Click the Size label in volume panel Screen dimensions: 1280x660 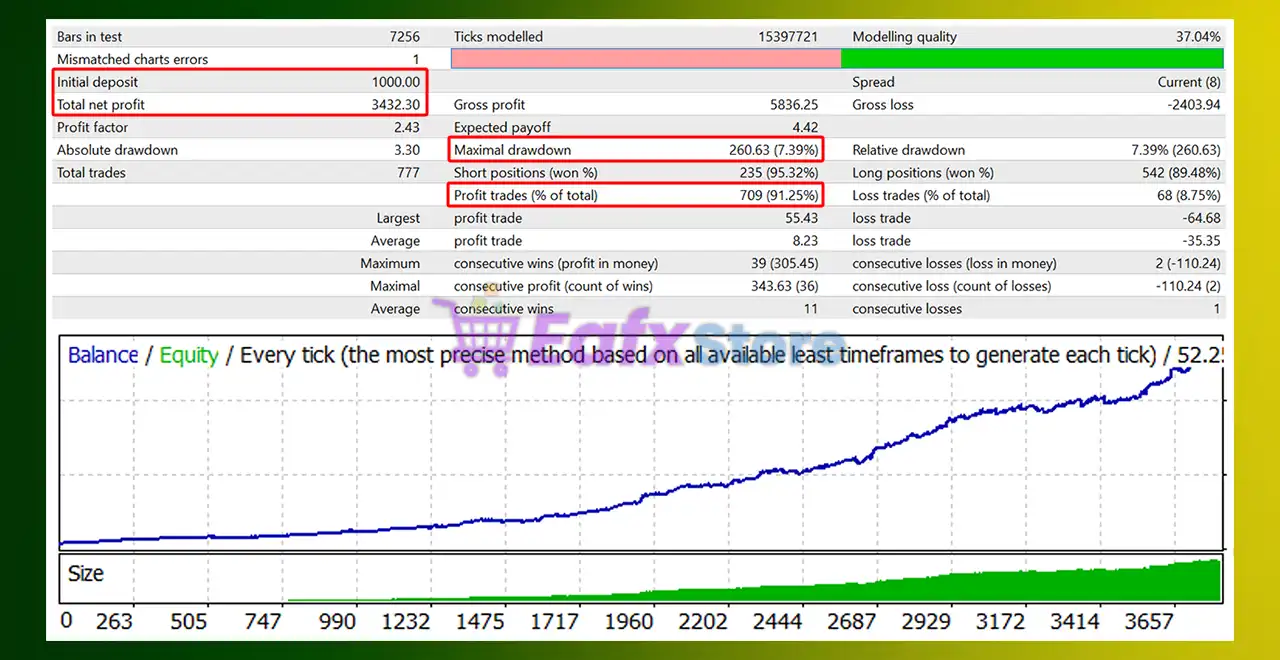pos(86,574)
